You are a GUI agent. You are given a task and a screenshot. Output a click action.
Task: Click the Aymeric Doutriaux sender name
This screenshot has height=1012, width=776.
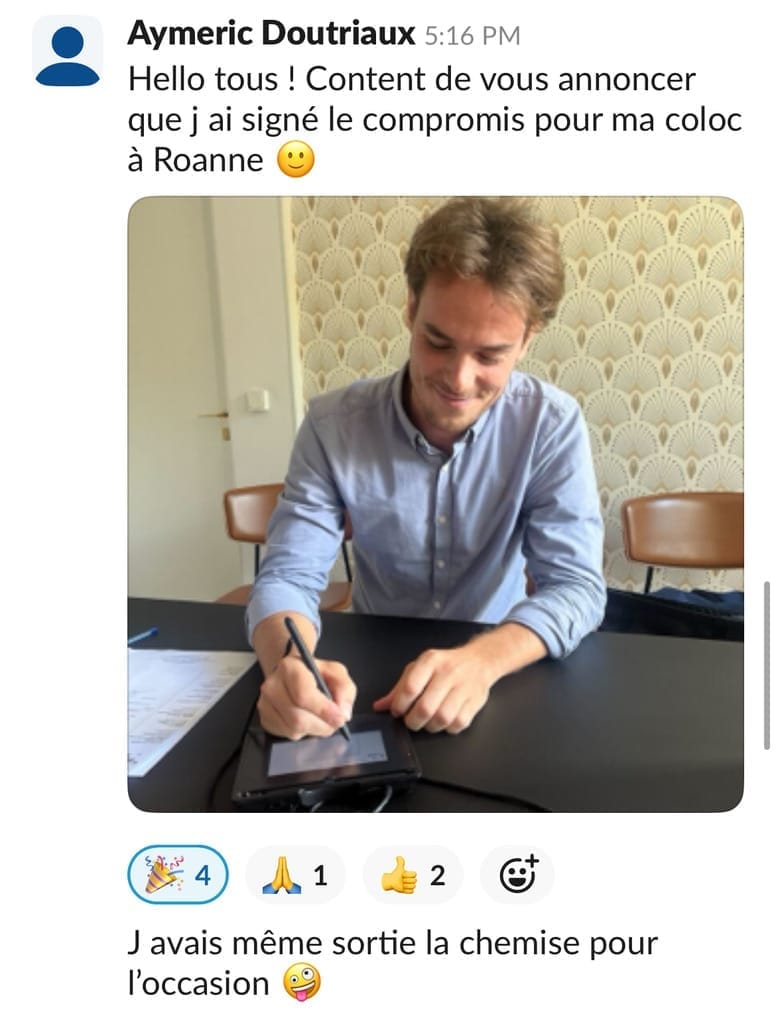(x=271, y=34)
